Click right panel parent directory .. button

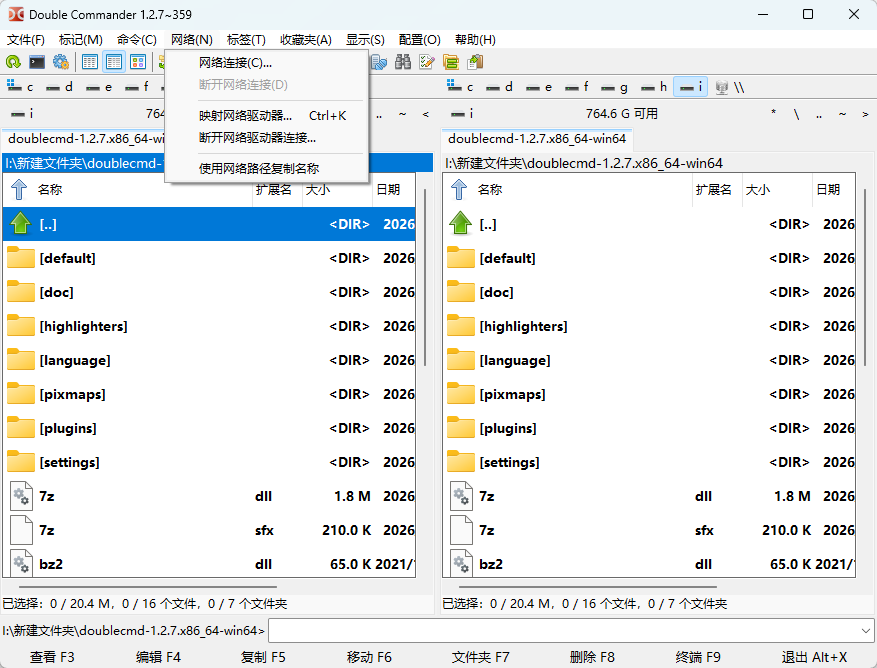click(x=819, y=114)
